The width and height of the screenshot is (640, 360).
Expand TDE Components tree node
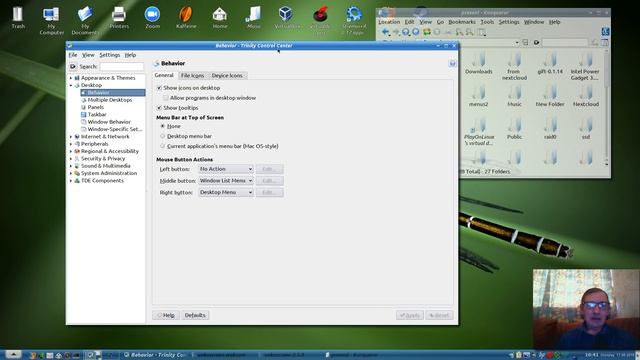coord(71,180)
